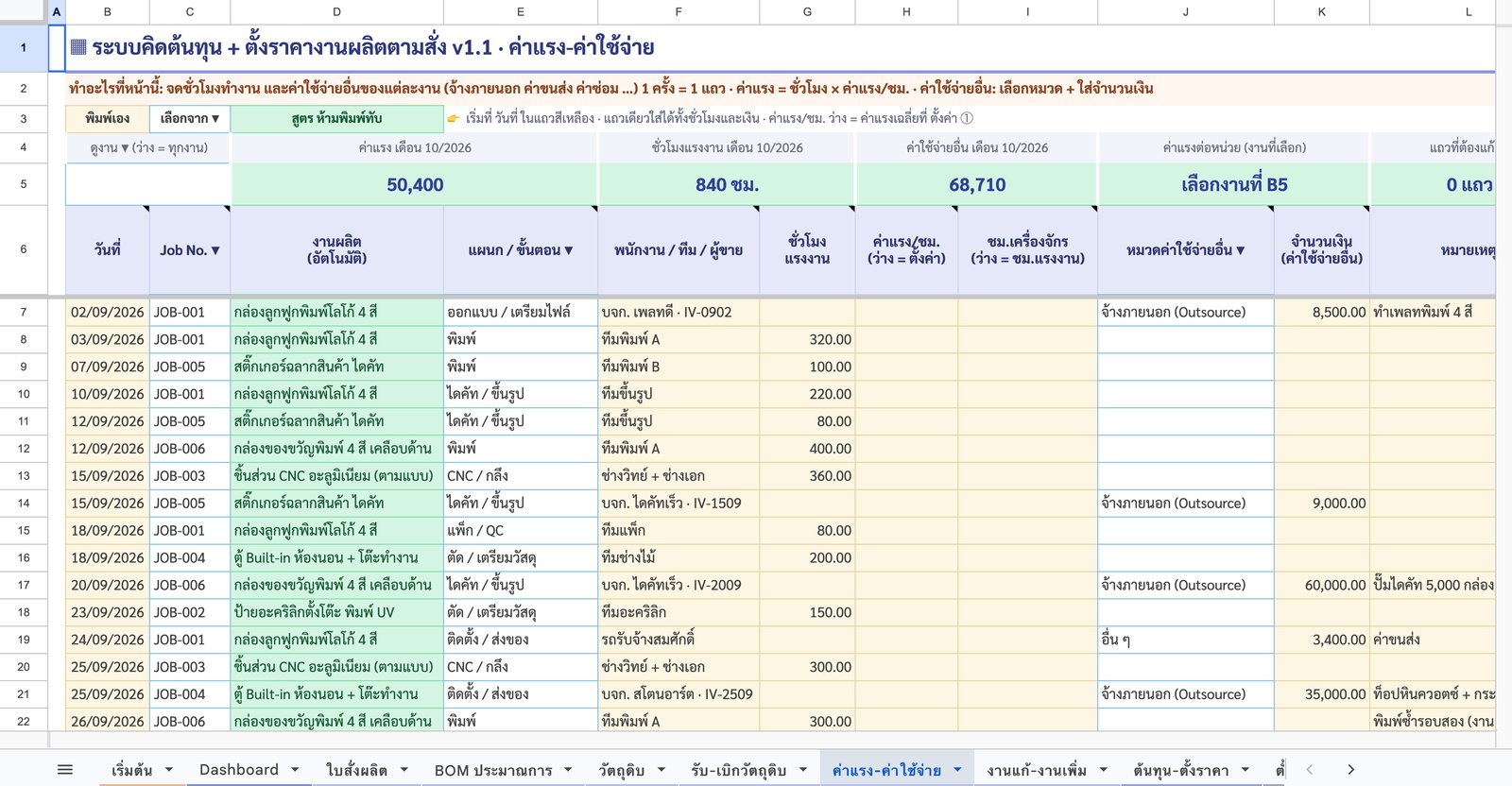Open BOM ประมาณการ tab's dropdown arrow
This screenshot has width=1512, height=786.
(x=568, y=770)
